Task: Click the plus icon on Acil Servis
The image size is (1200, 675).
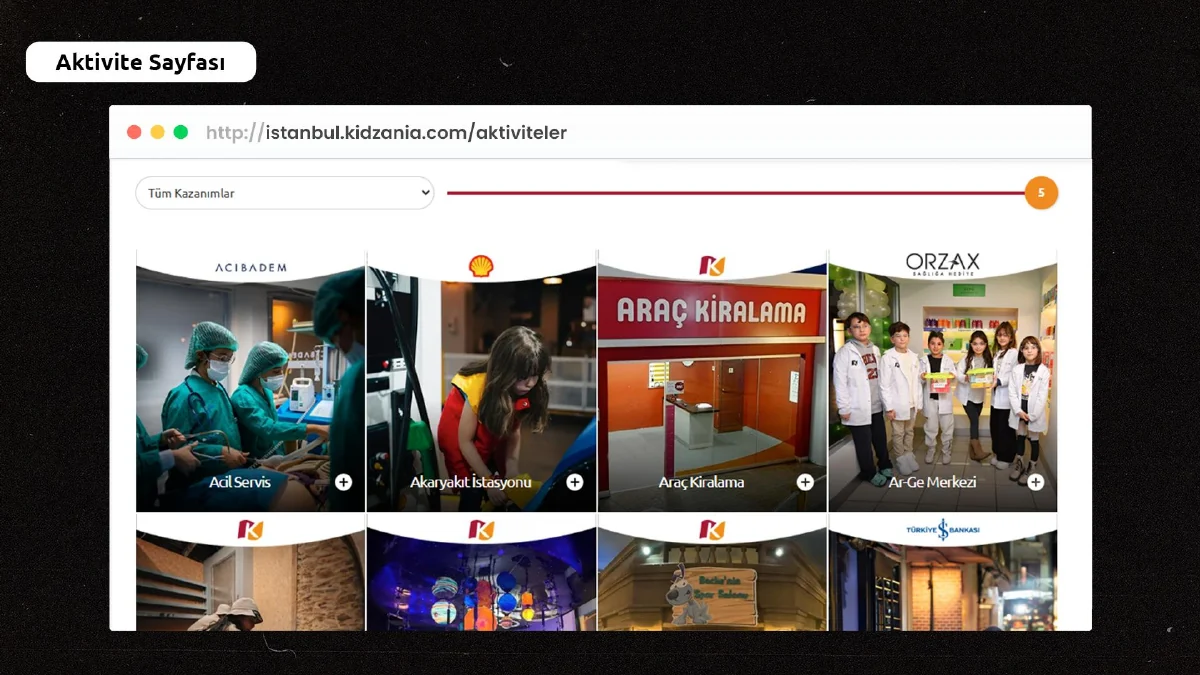Action: click(344, 482)
